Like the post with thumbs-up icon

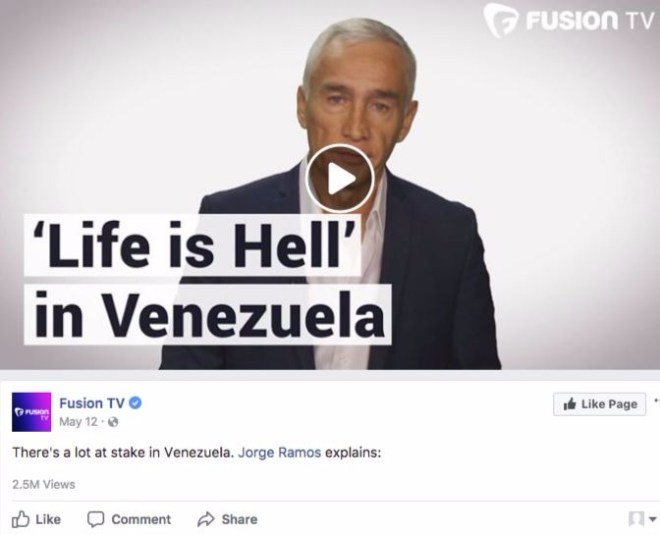21,519
